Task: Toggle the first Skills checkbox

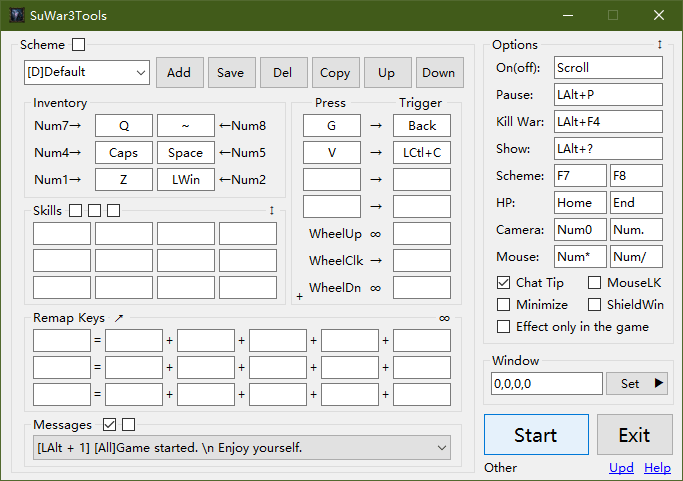Action: pyautogui.click(x=75, y=210)
